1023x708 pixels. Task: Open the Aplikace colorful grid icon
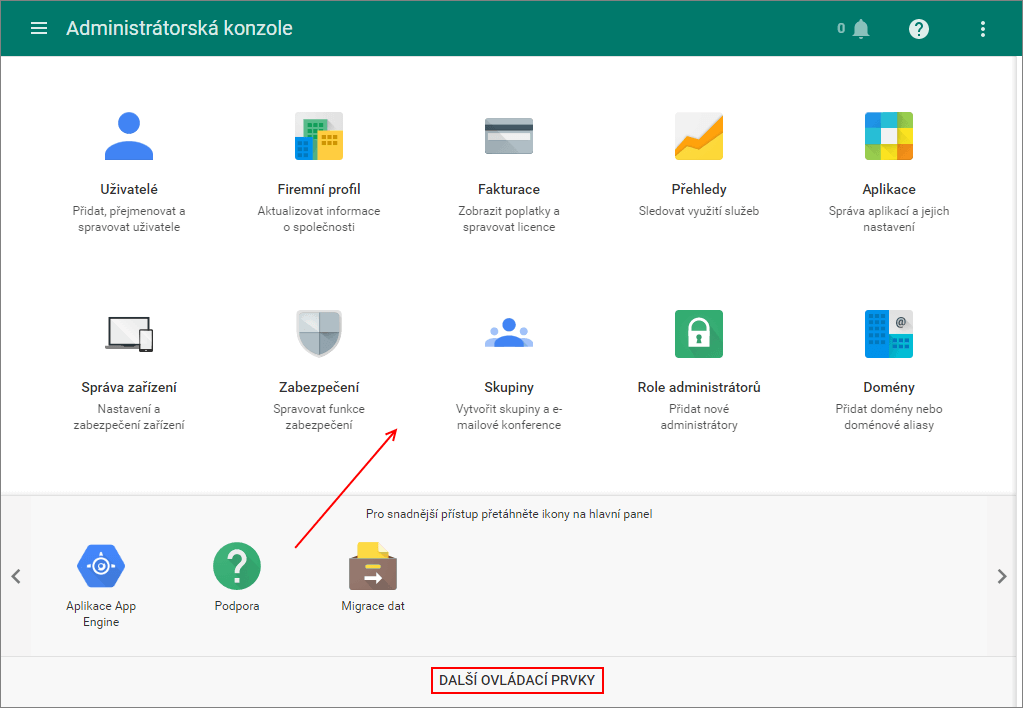pos(889,136)
